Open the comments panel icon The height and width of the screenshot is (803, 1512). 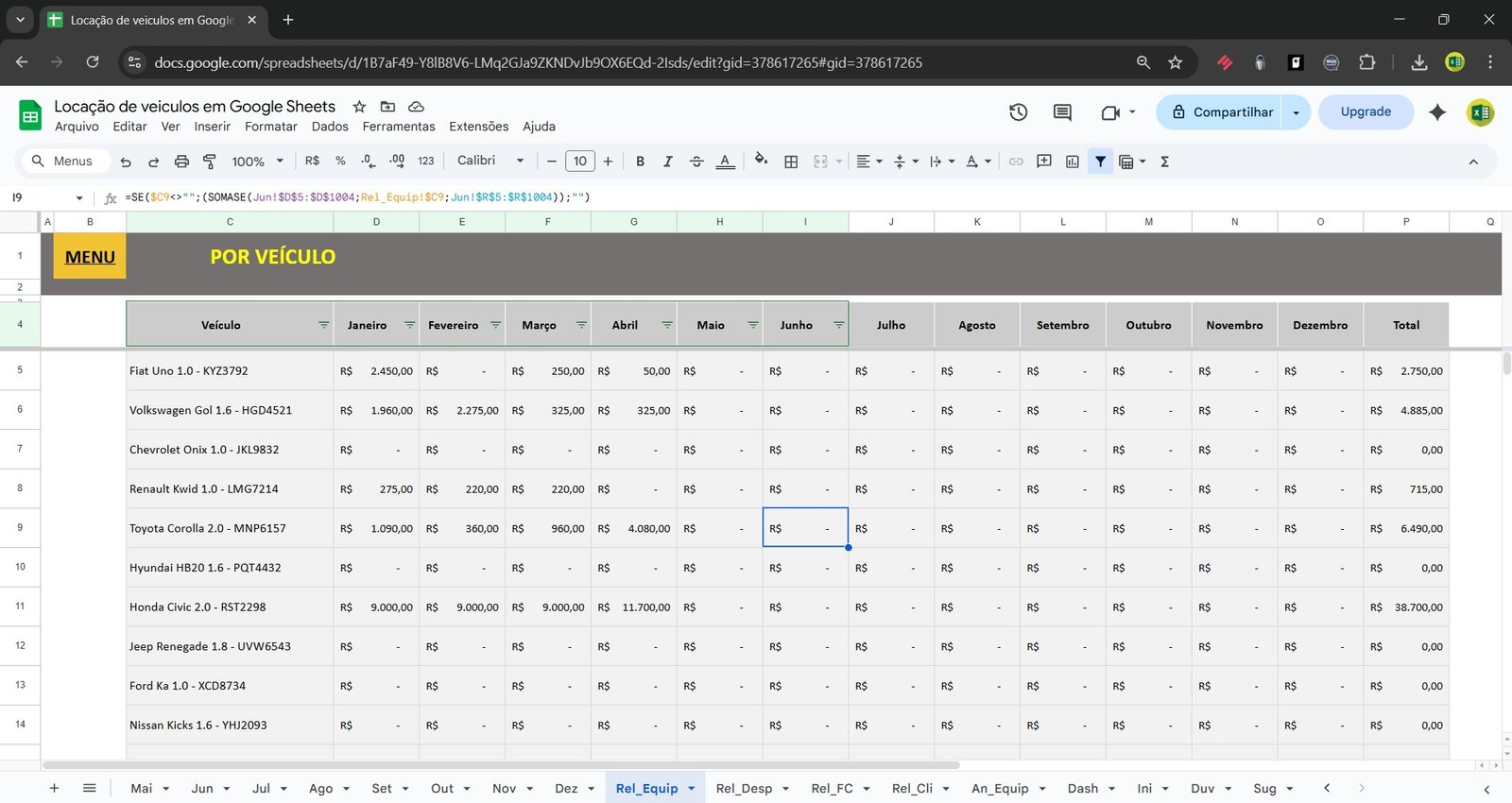(x=1062, y=112)
